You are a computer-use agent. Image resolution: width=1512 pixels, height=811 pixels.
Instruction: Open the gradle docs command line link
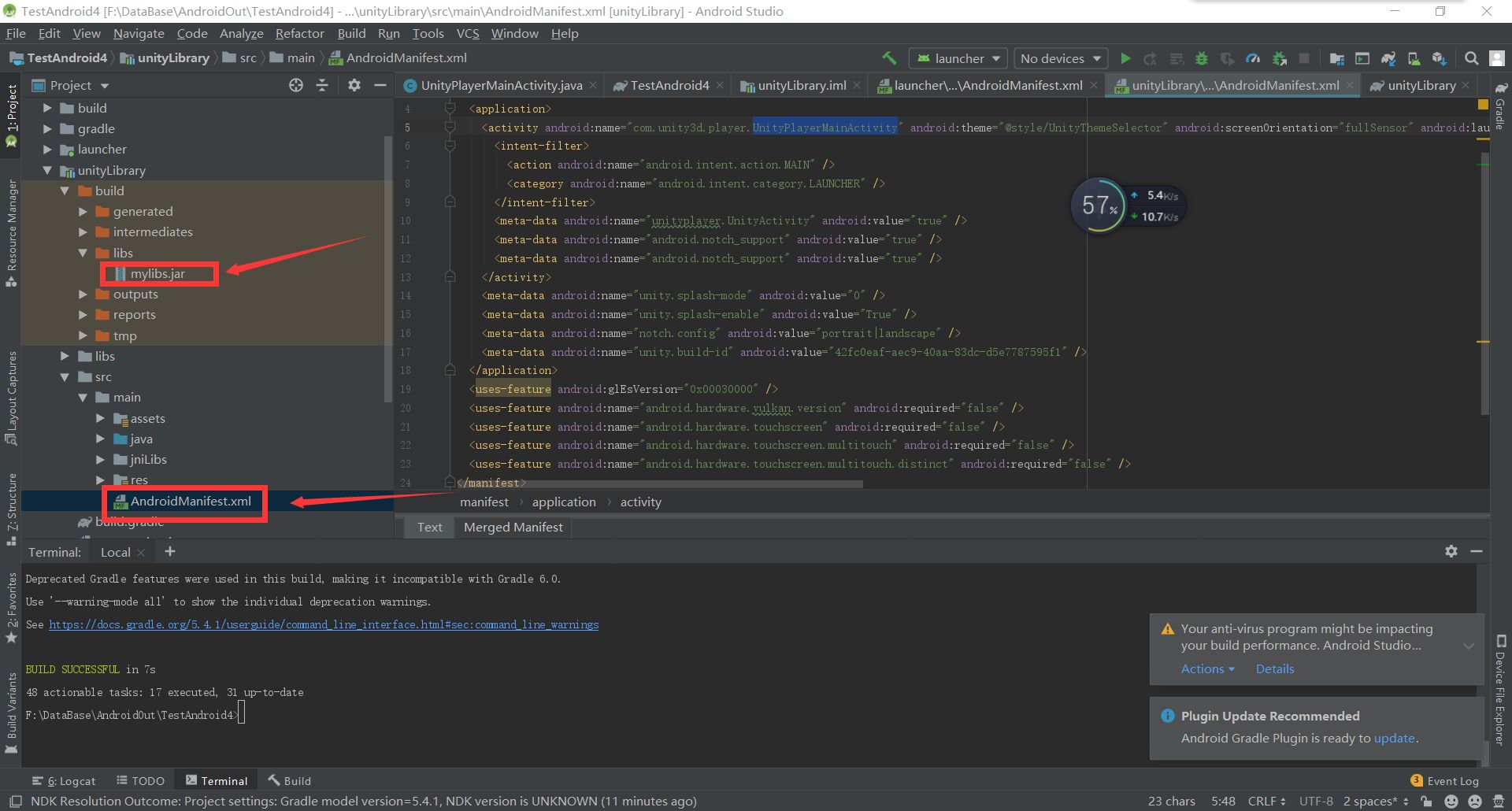(x=324, y=624)
